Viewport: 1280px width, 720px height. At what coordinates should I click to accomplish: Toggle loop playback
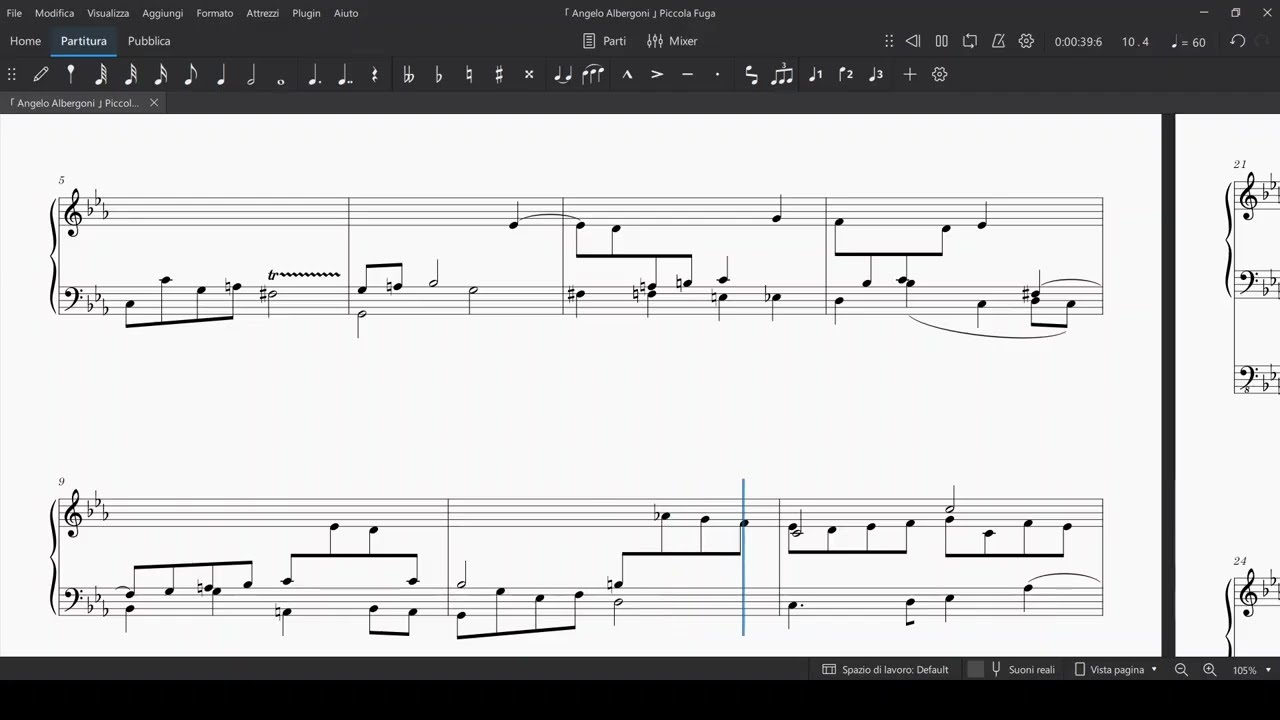pos(970,41)
